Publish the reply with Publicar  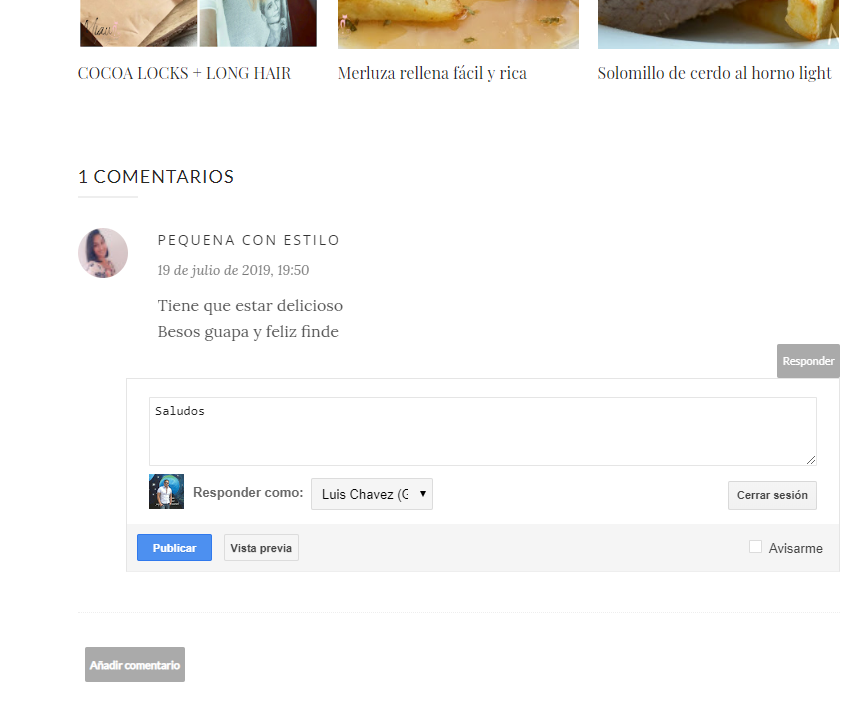[174, 548]
